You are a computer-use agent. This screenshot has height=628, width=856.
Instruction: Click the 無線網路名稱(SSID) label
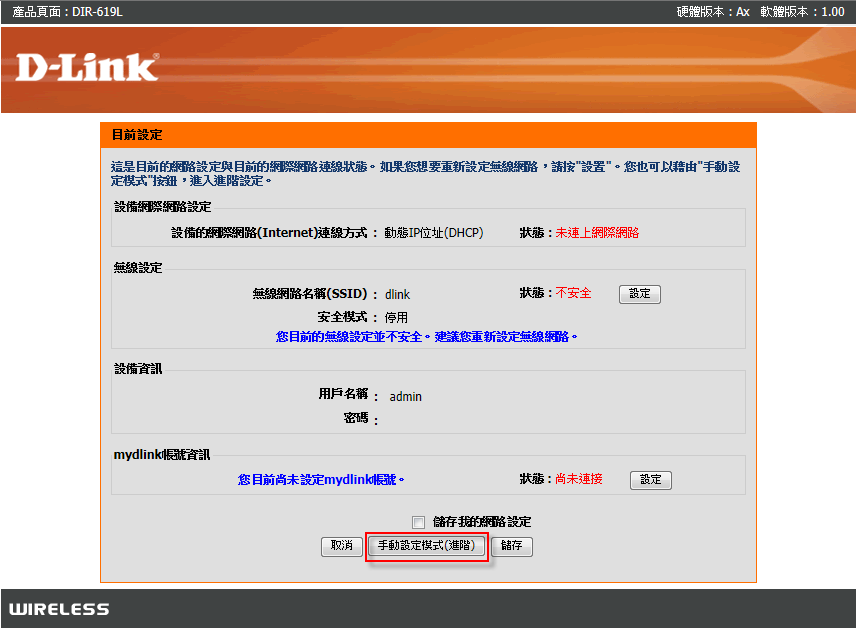(x=310, y=294)
